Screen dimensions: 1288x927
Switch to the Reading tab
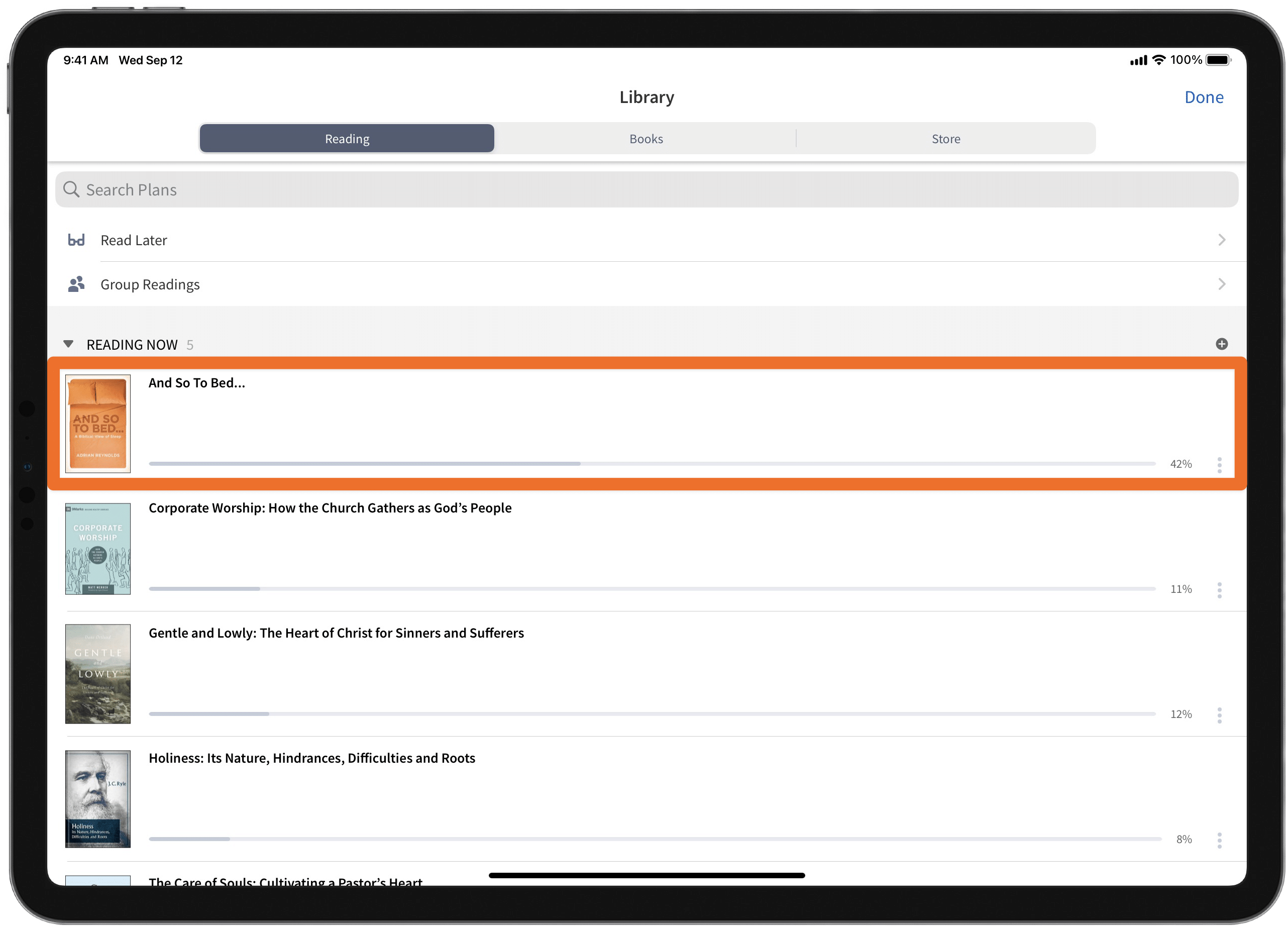click(x=347, y=139)
